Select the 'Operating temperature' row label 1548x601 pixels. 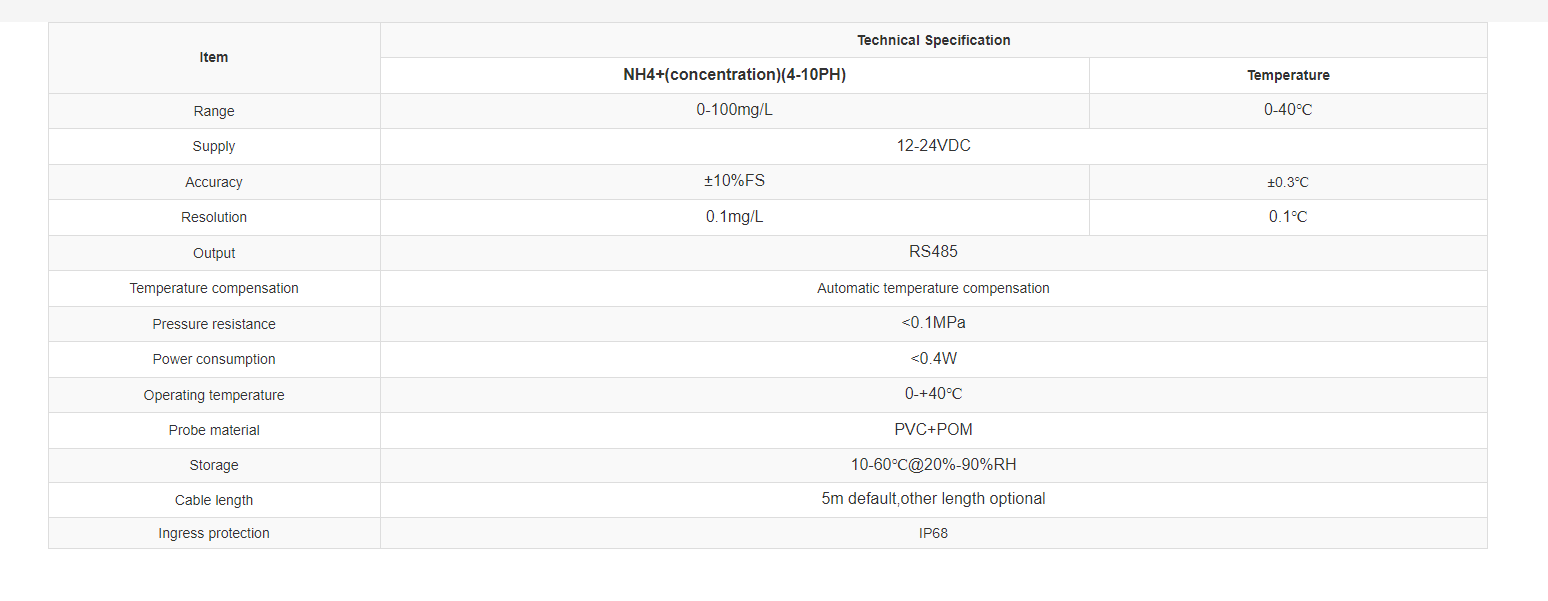tap(214, 396)
